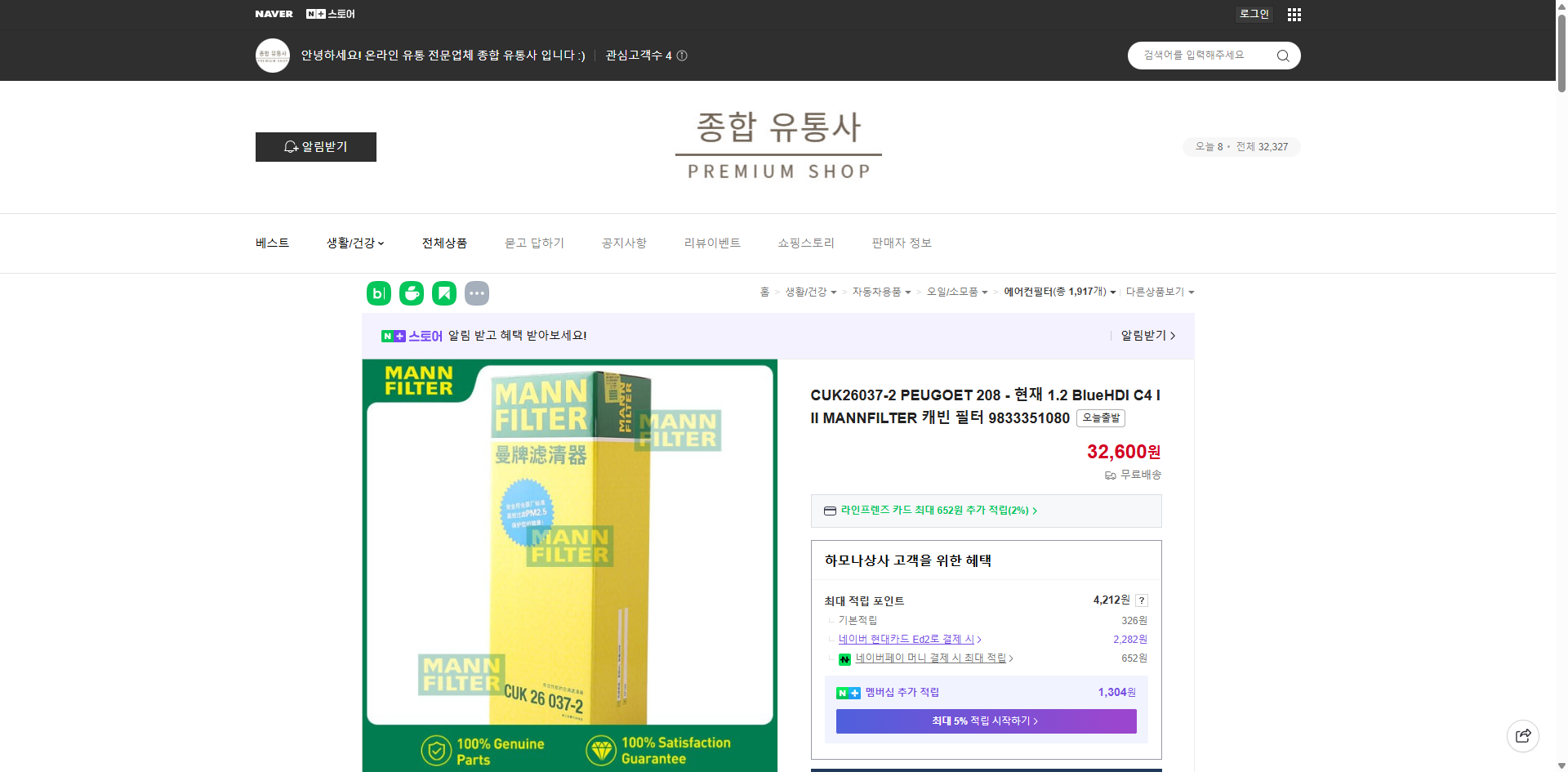This screenshot has width=1568, height=772.
Task: Save product with the Naver Keep icon
Action: point(444,292)
